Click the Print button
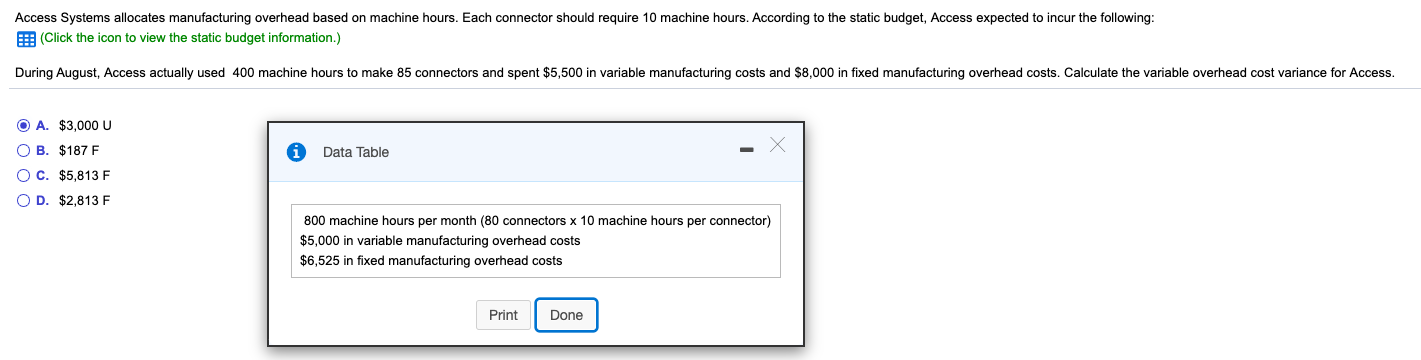Image resolution: width=1421 pixels, height=360 pixels. point(503,315)
